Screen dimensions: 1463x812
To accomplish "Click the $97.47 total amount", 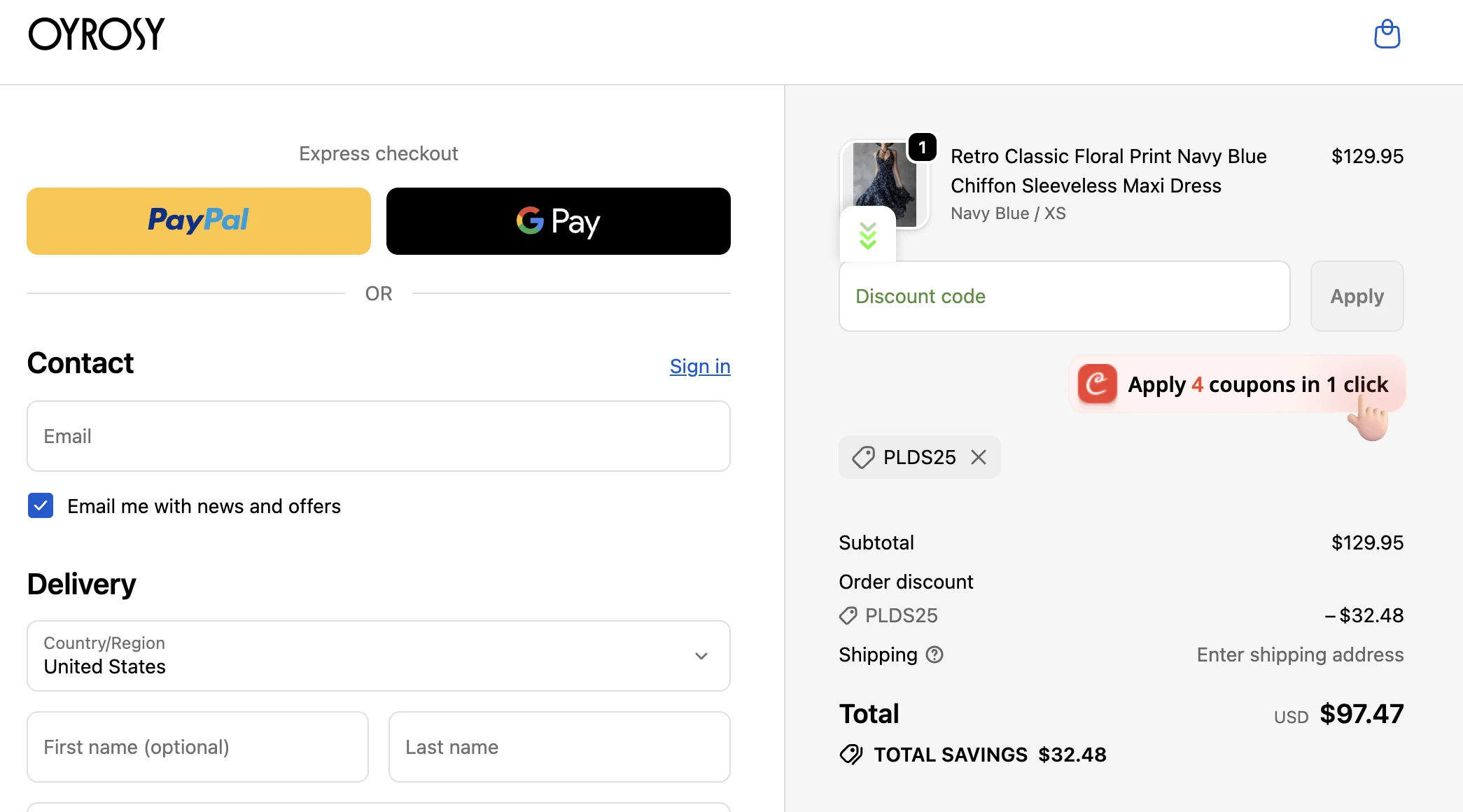I will click(x=1361, y=714).
